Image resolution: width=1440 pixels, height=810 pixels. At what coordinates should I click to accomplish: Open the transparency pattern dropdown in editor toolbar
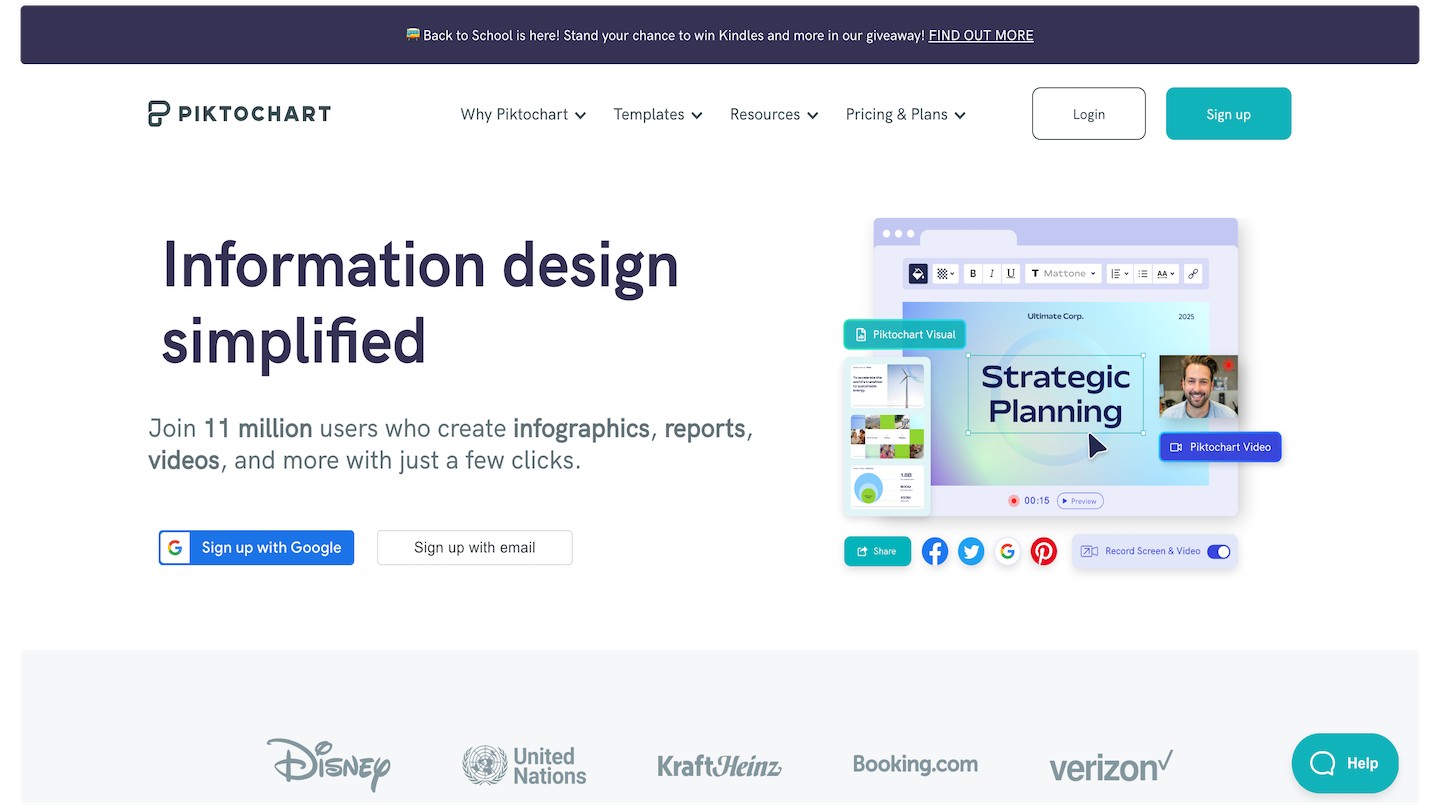[x=945, y=273]
